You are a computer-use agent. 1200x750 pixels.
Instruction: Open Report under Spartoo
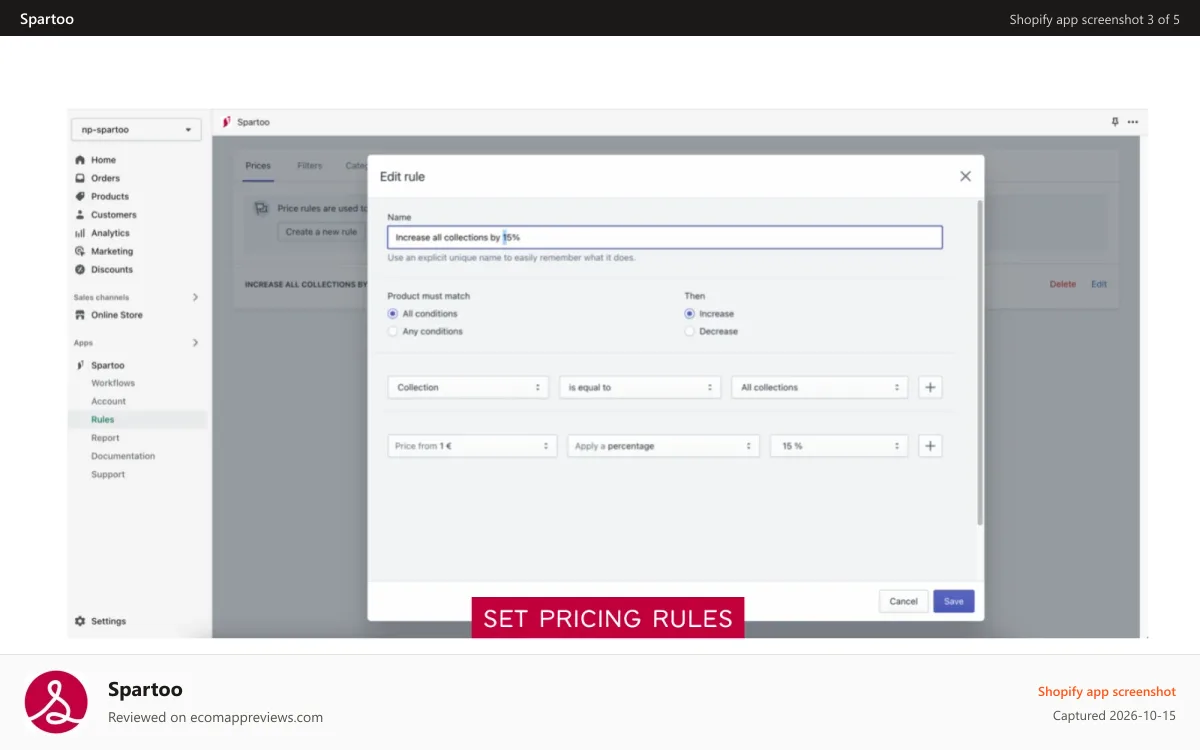click(x=105, y=438)
